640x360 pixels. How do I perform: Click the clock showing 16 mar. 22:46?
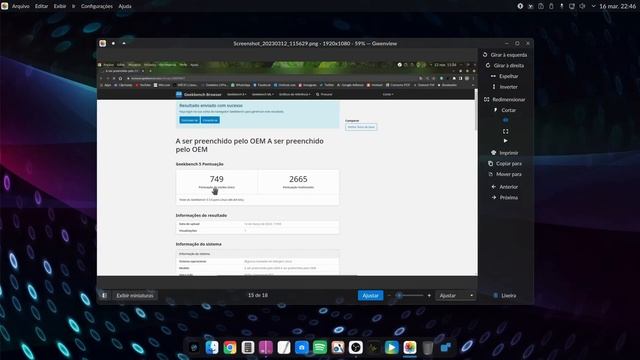click(617, 6)
